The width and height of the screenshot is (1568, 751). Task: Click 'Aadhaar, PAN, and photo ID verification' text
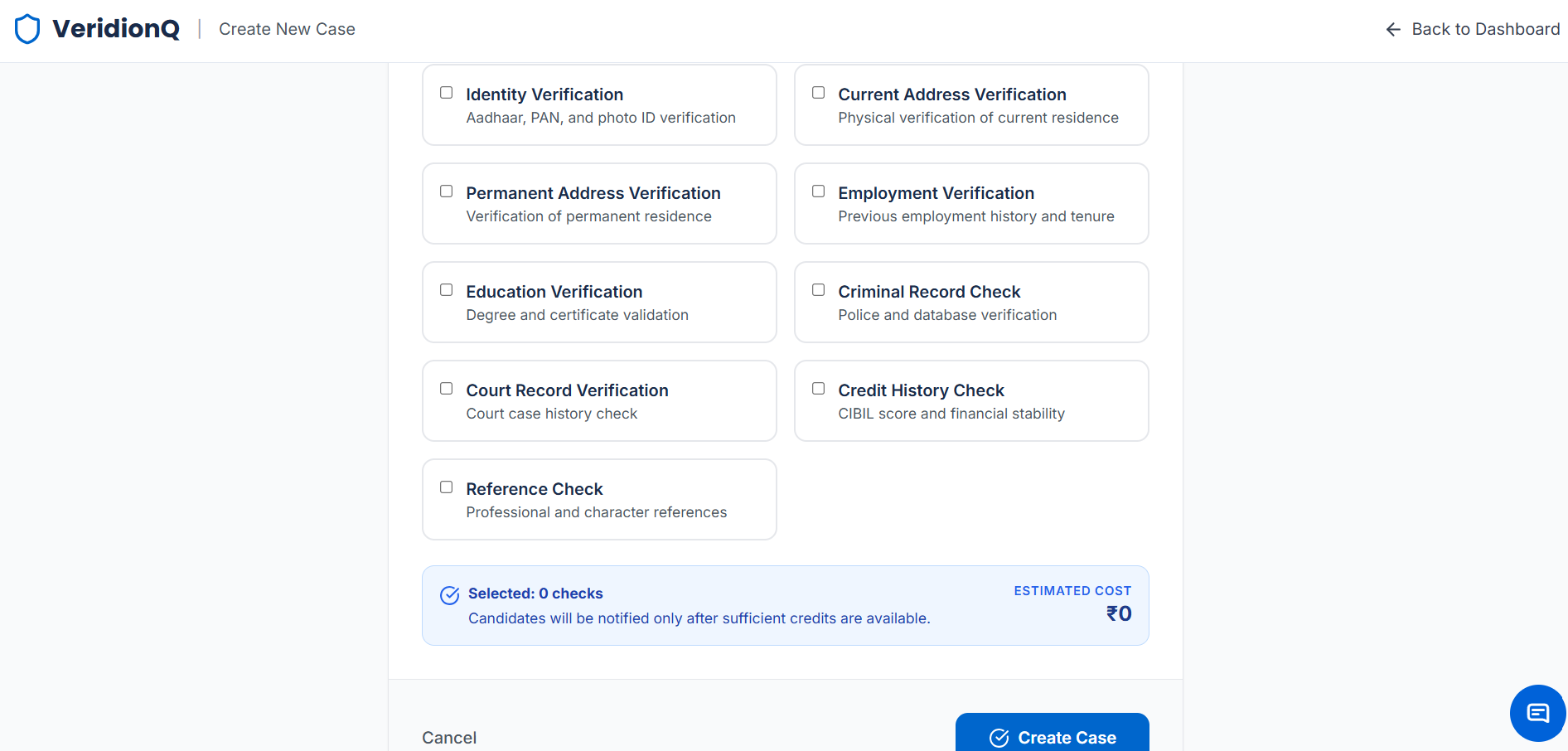pos(601,118)
